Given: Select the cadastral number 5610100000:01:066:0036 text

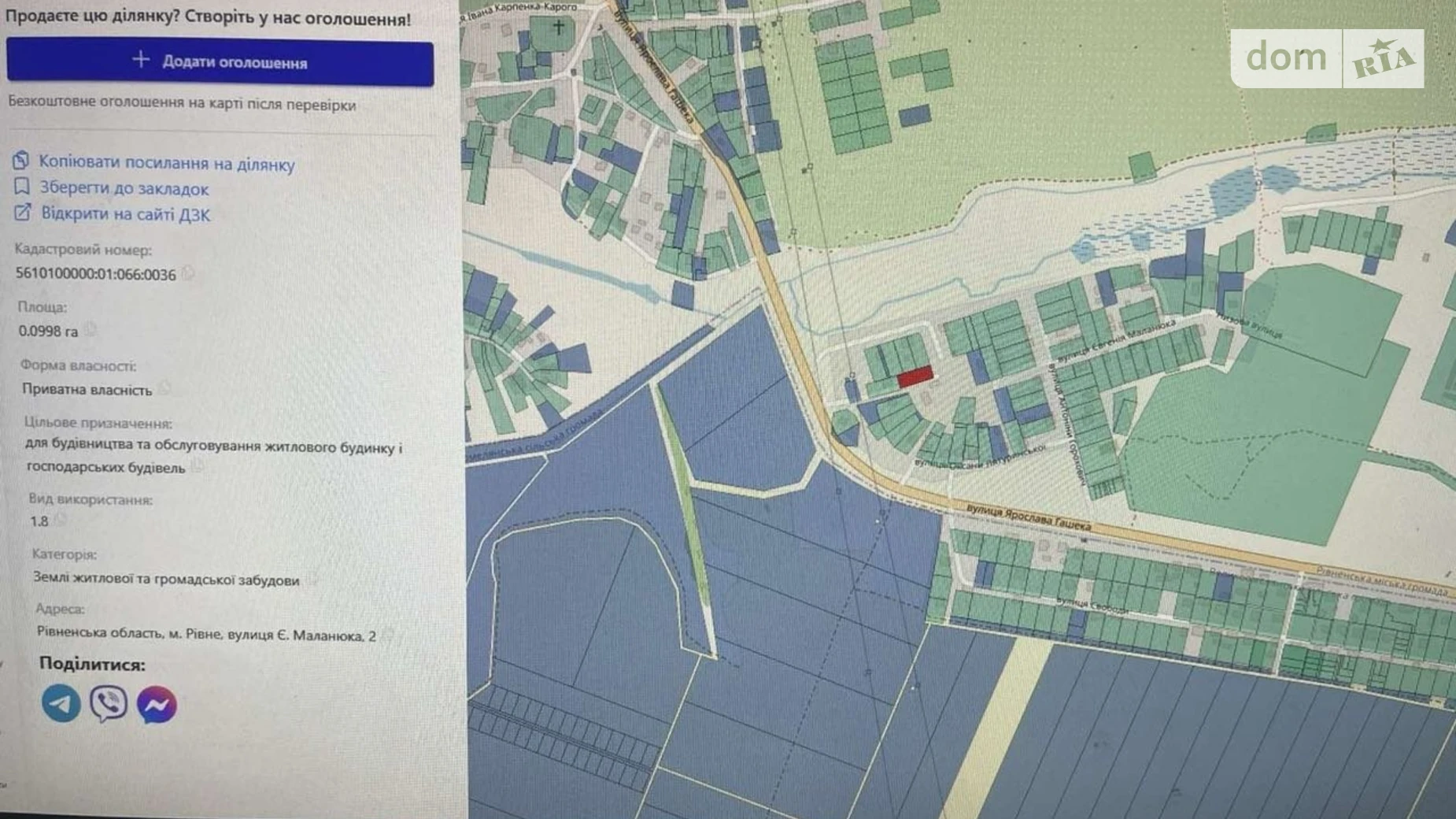Looking at the screenshot, I should tap(95, 274).
